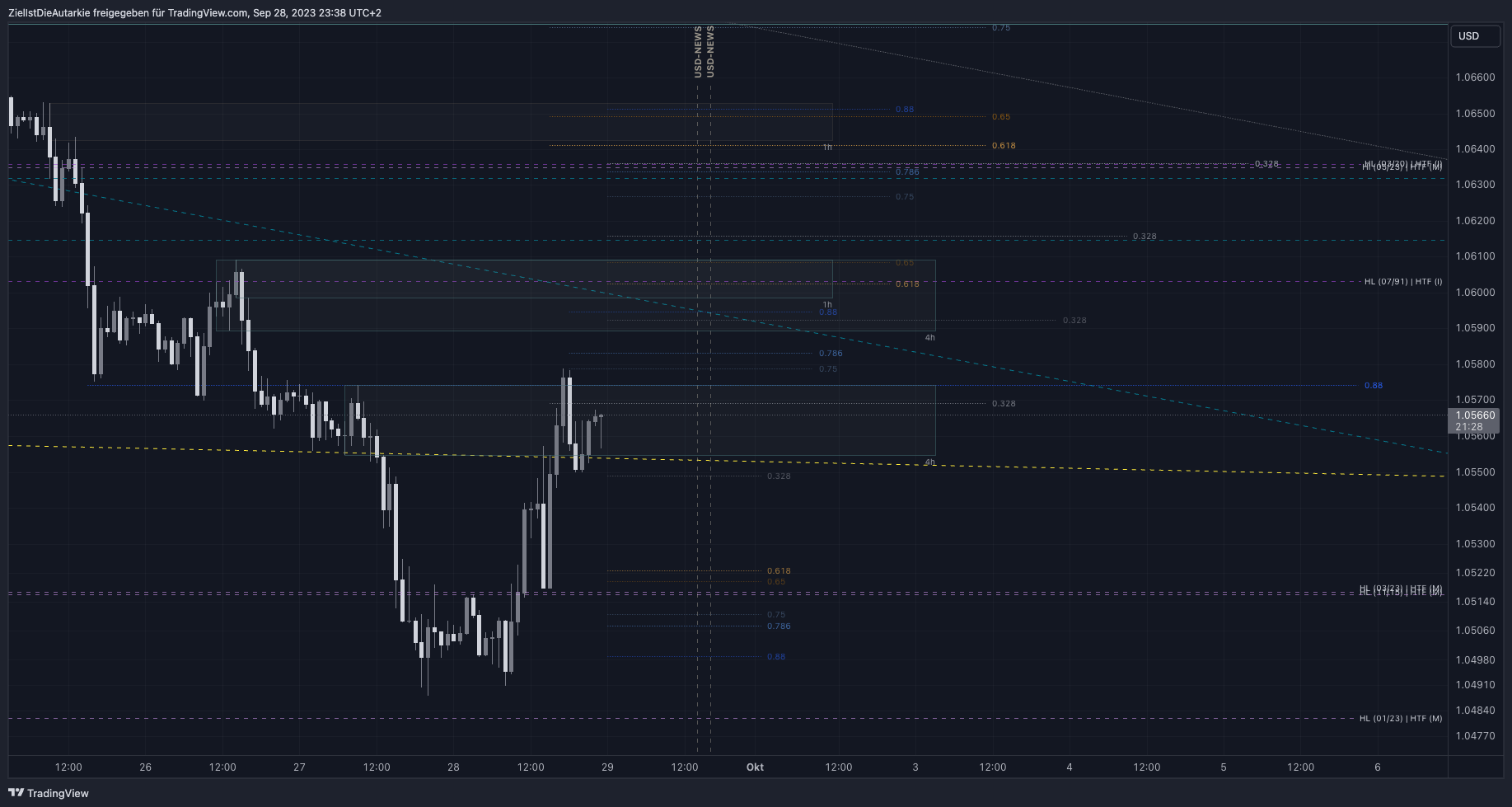1512x807 pixels.
Task: Click date 3 on the time axis
Action: [915, 767]
